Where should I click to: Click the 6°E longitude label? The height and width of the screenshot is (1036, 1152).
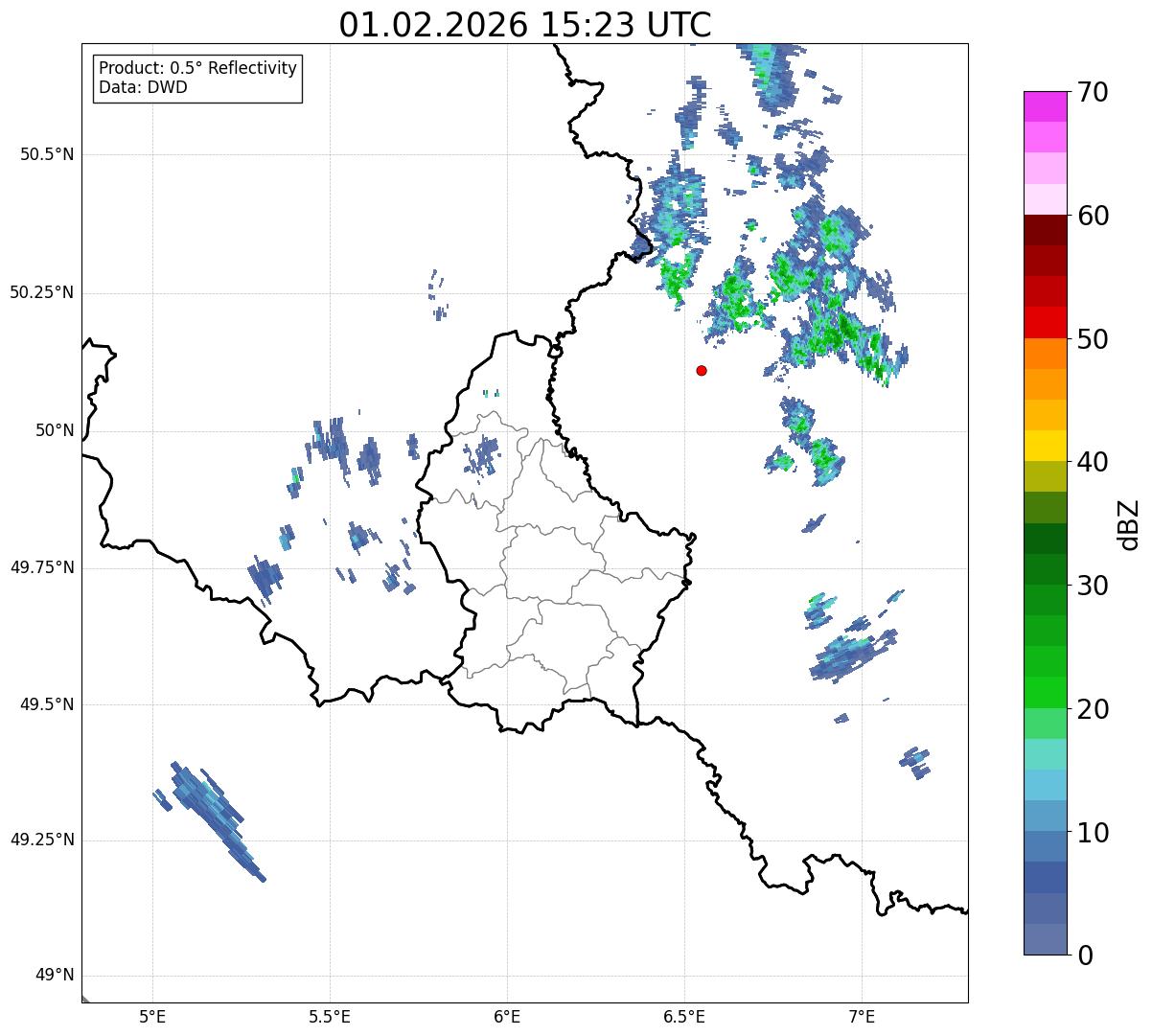(x=507, y=1017)
